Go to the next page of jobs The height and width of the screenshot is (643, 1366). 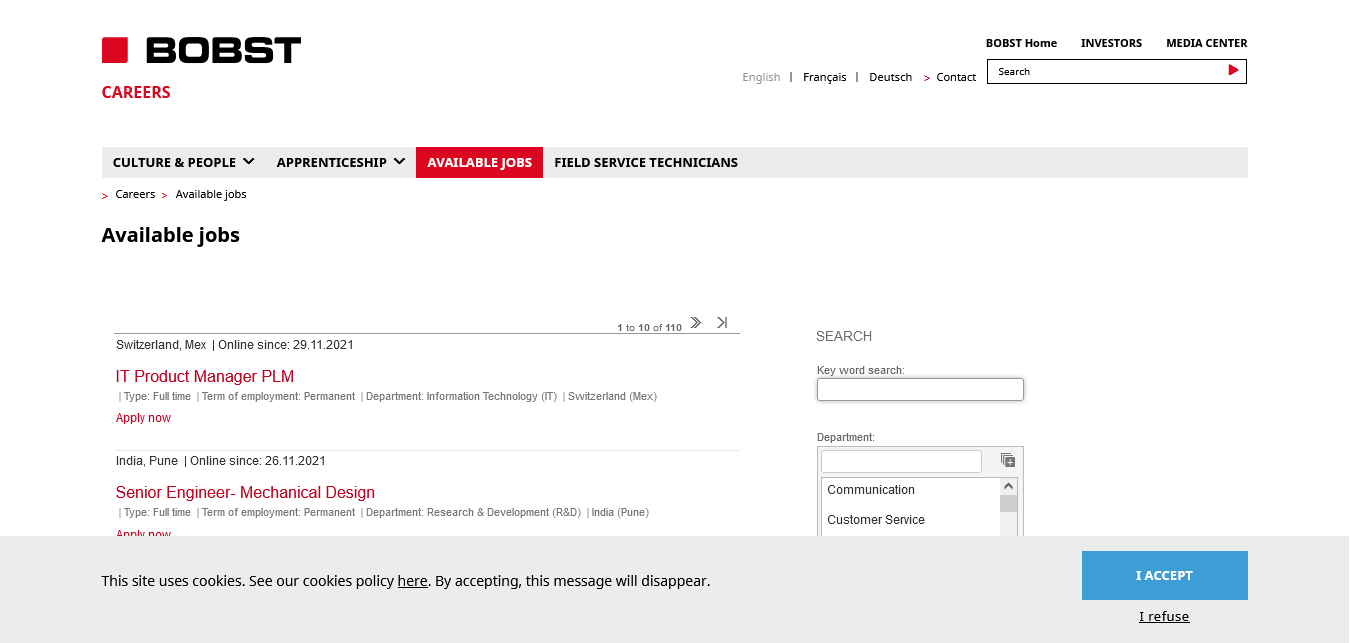click(x=696, y=323)
